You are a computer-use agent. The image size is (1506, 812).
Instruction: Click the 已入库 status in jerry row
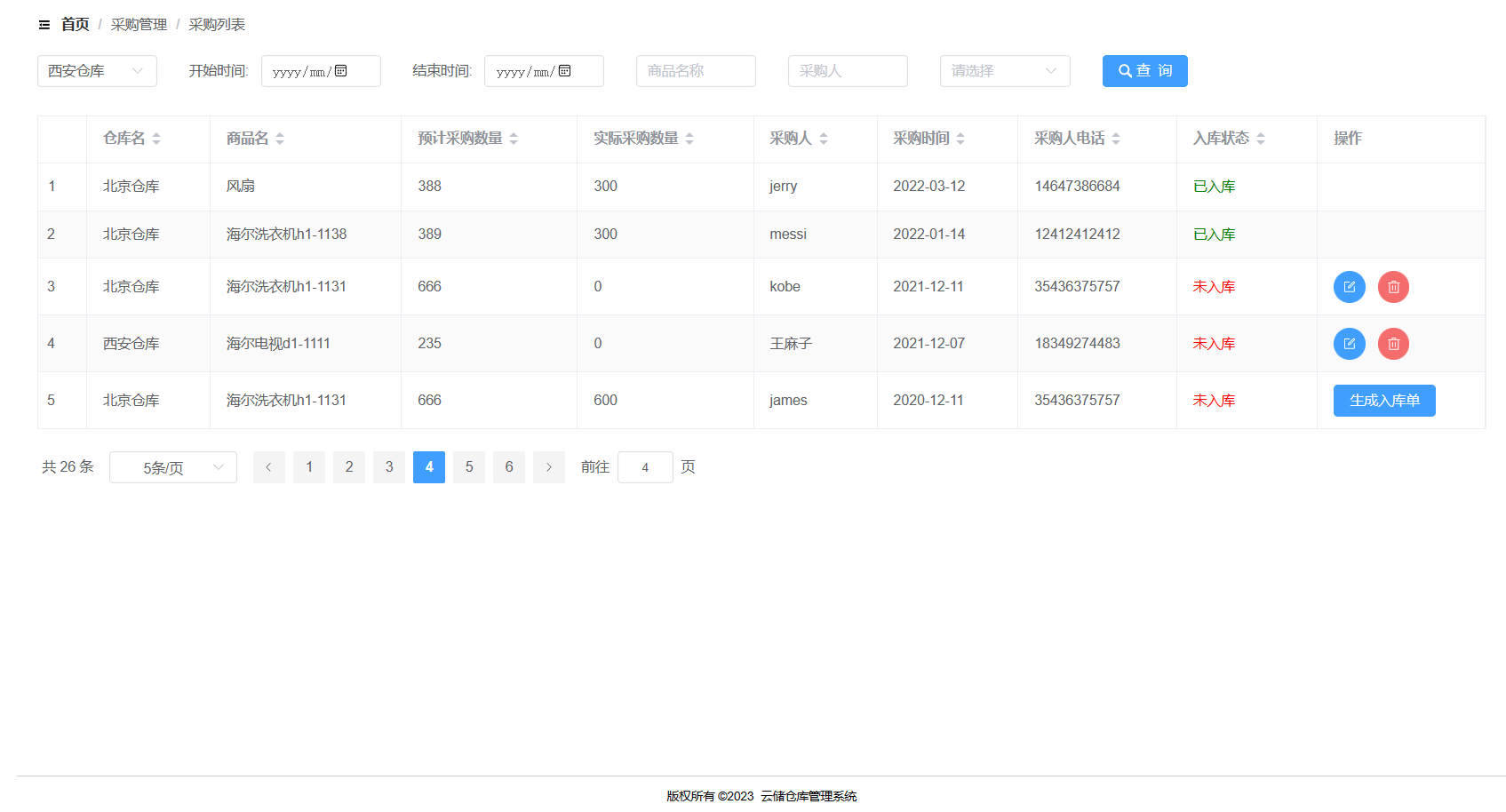(1214, 187)
